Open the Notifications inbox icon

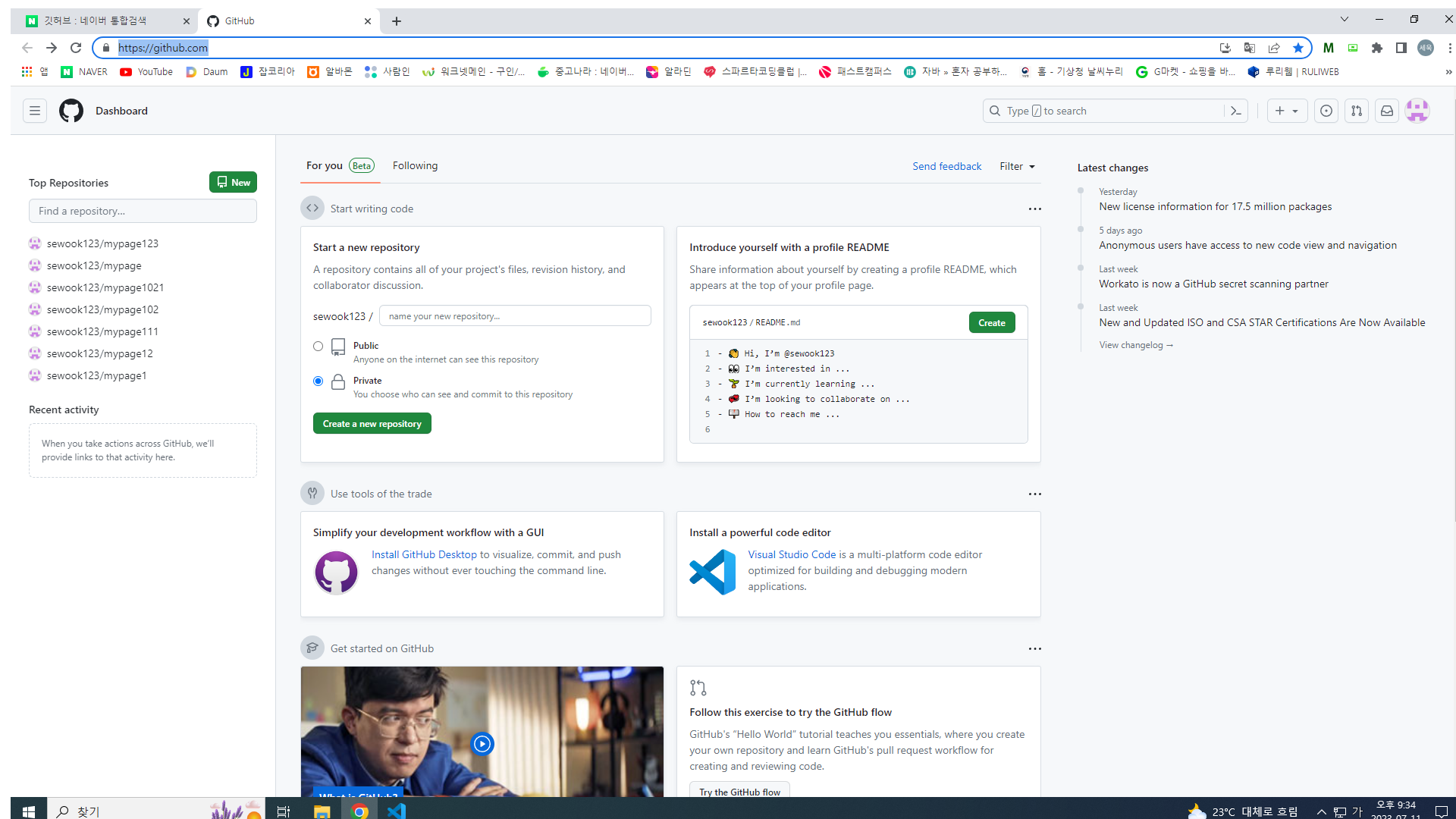(x=1387, y=111)
